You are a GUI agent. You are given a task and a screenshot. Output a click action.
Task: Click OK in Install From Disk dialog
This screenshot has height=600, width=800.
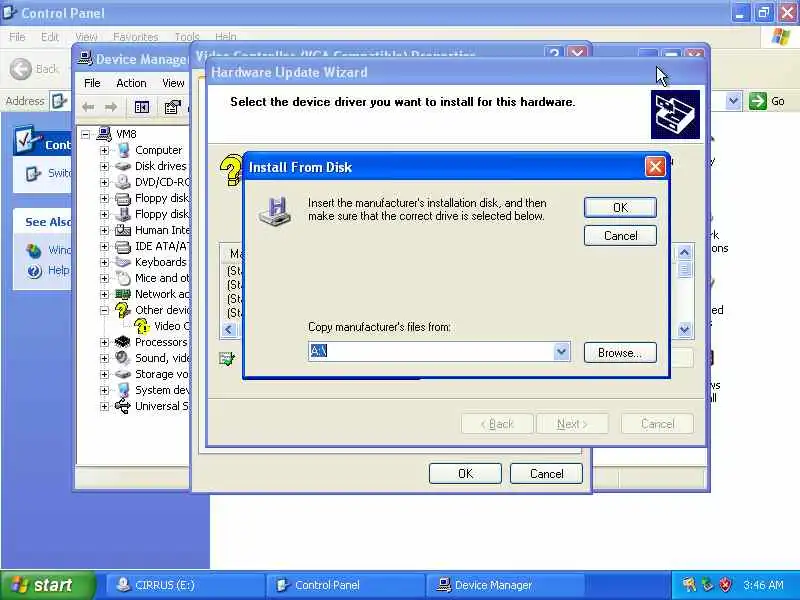[x=620, y=208]
